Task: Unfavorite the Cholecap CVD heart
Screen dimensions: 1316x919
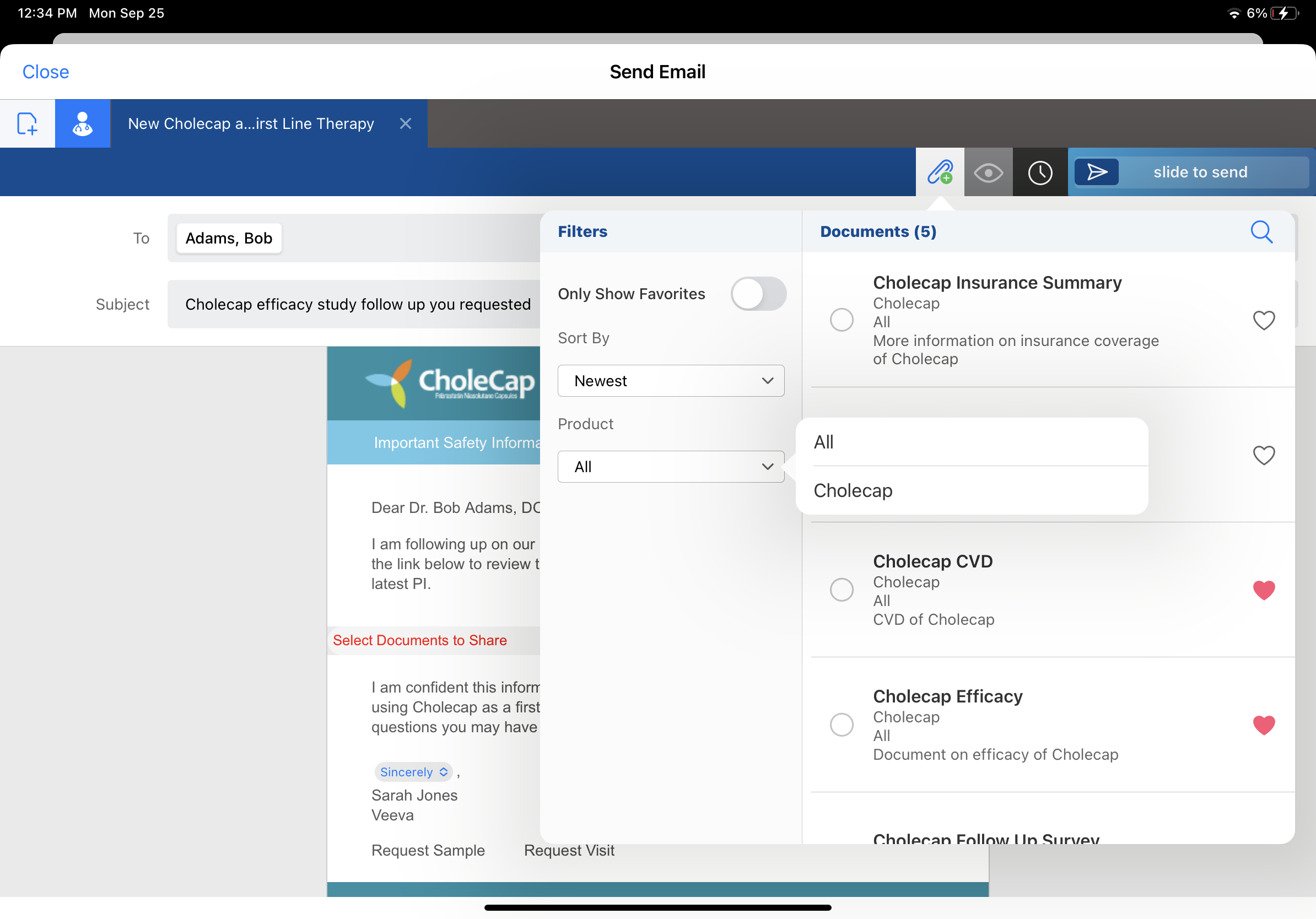Action: (x=1263, y=590)
